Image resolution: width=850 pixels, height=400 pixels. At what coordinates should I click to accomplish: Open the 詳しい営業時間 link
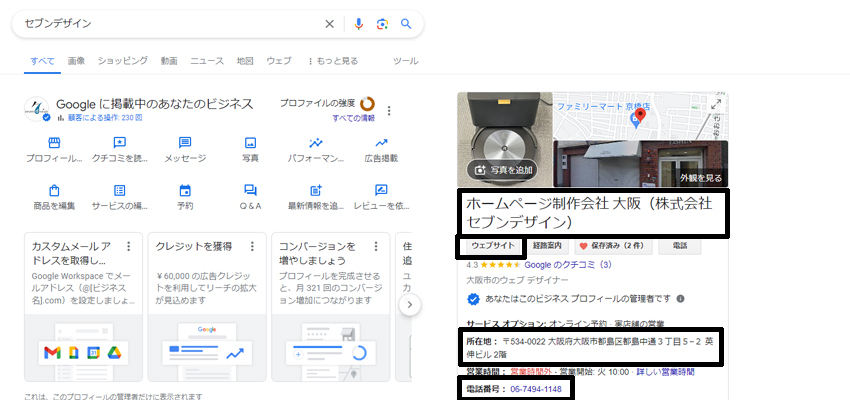(x=665, y=372)
